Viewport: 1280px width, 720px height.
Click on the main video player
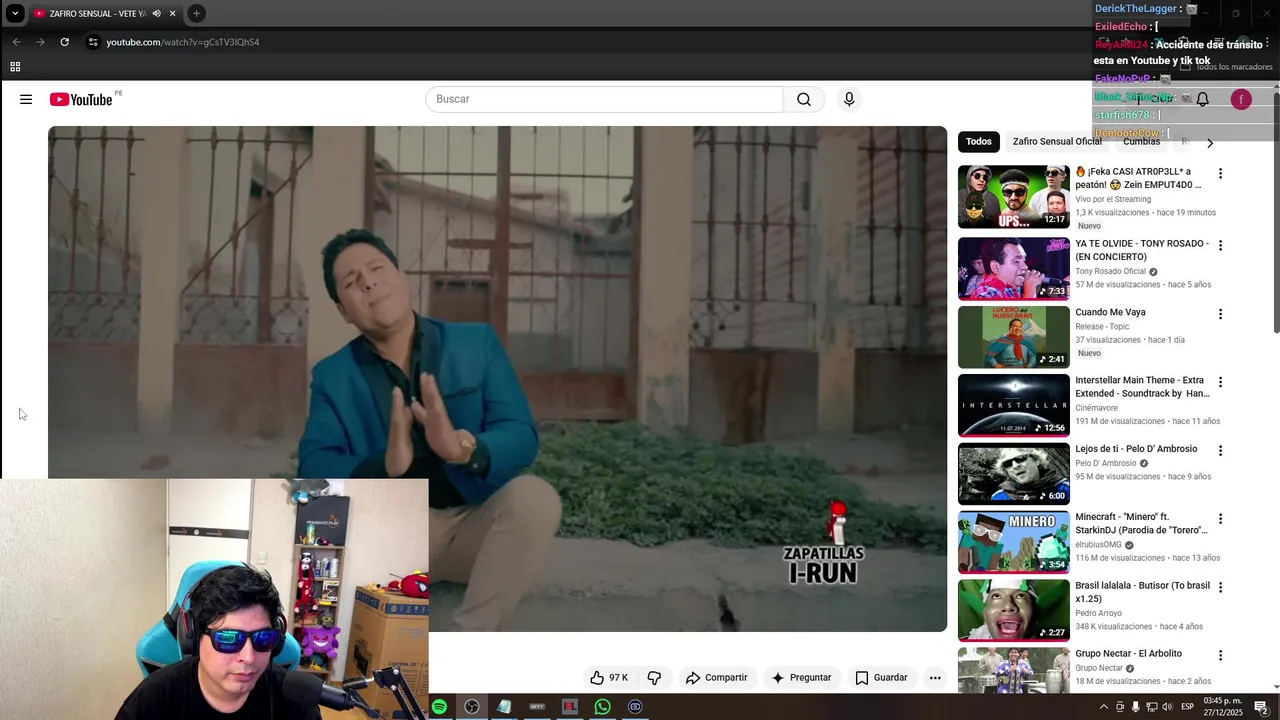pos(497,379)
